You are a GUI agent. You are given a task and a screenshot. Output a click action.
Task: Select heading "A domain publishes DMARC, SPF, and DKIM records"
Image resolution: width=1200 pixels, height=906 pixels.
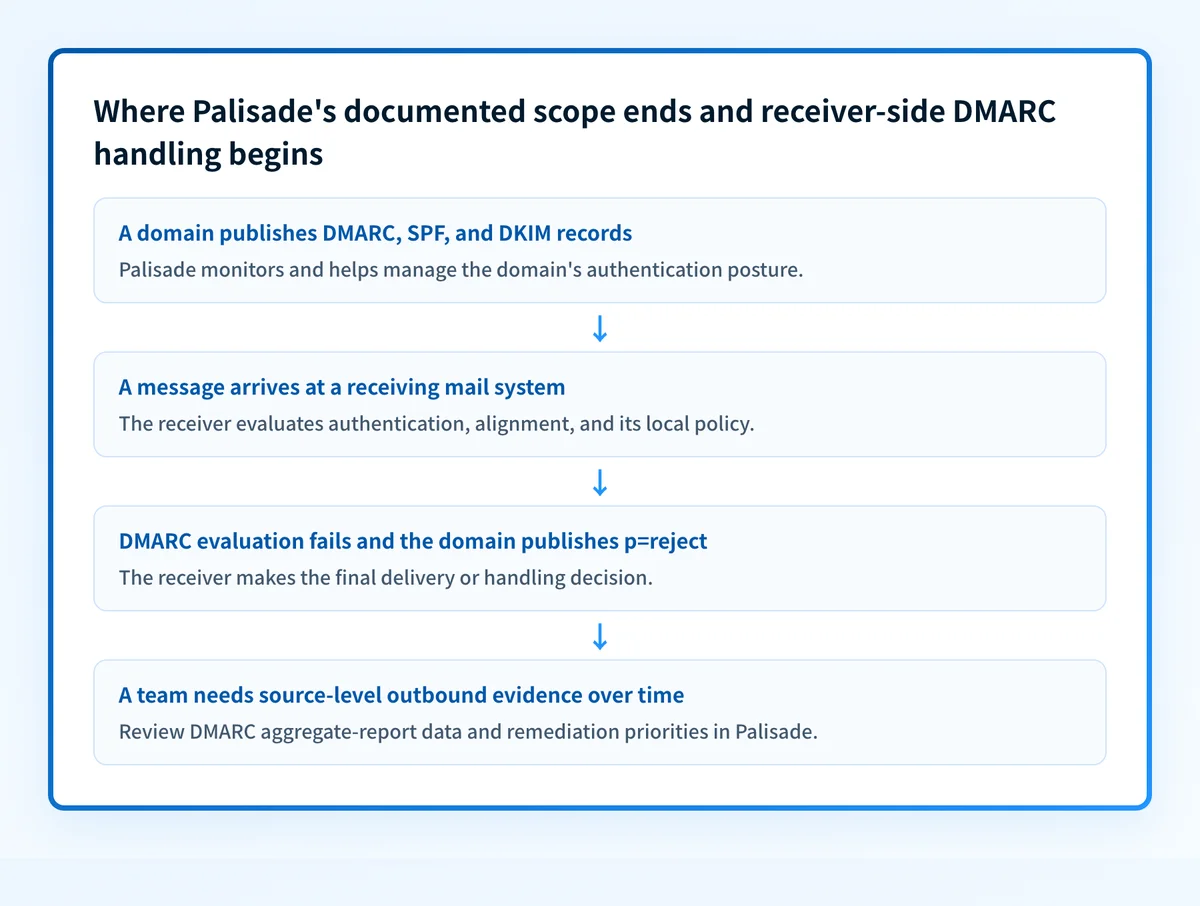point(375,233)
